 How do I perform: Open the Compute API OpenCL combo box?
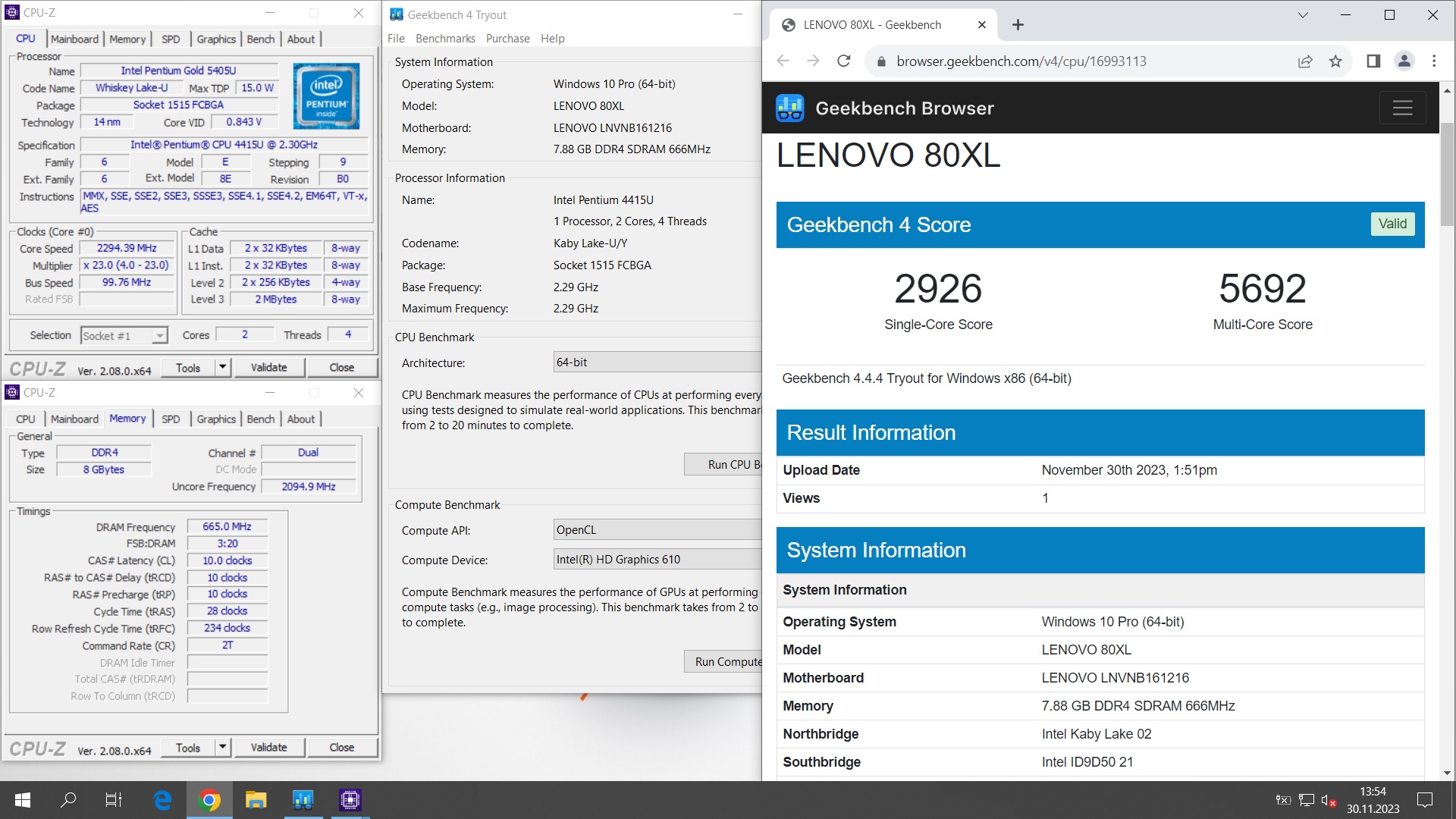[657, 530]
